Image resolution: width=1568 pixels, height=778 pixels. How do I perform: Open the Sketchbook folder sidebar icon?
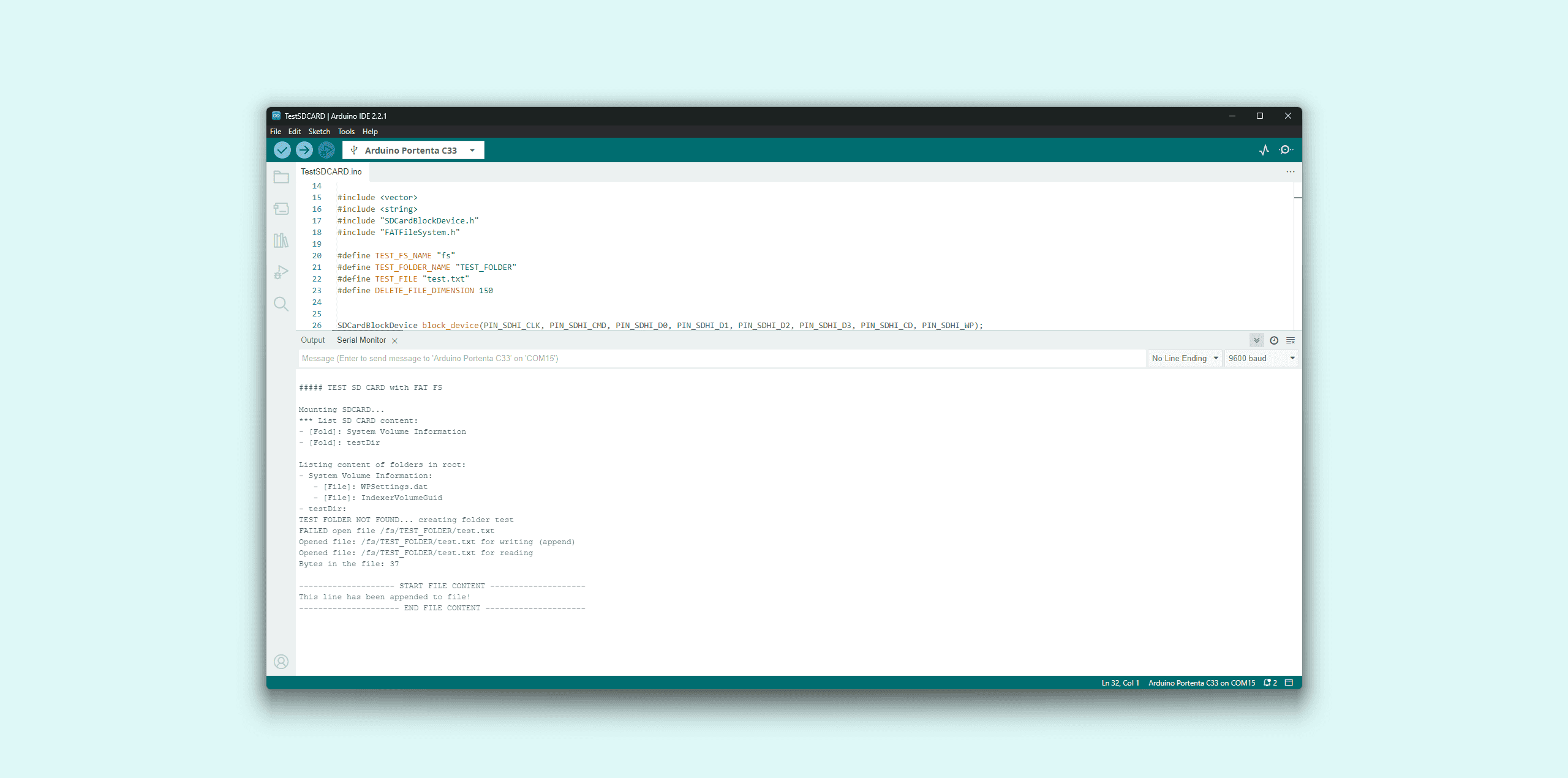281,178
